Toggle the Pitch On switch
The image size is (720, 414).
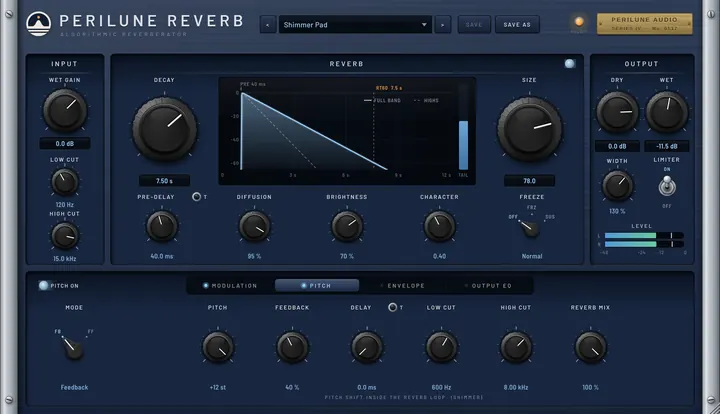point(44,285)
